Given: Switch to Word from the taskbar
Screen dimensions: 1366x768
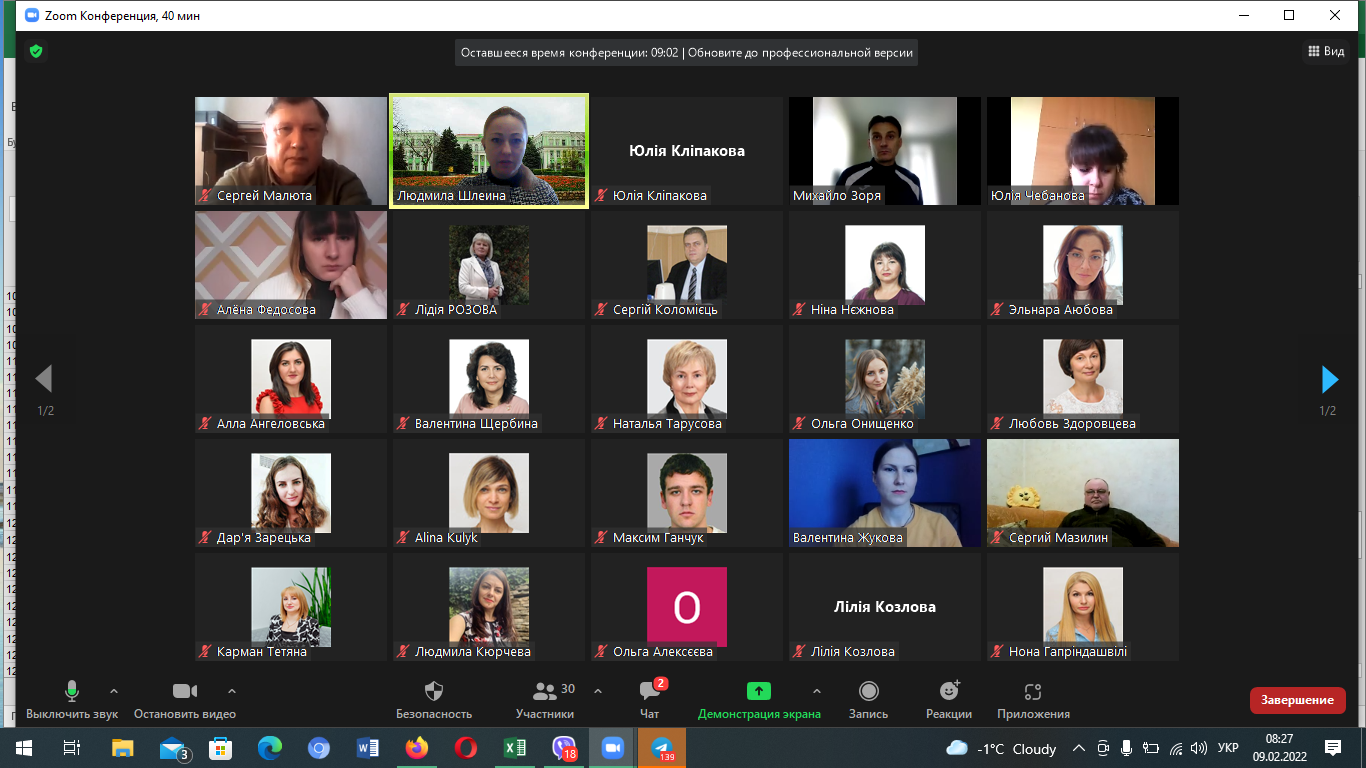Looking at the screenshot, I should point(368,748).
